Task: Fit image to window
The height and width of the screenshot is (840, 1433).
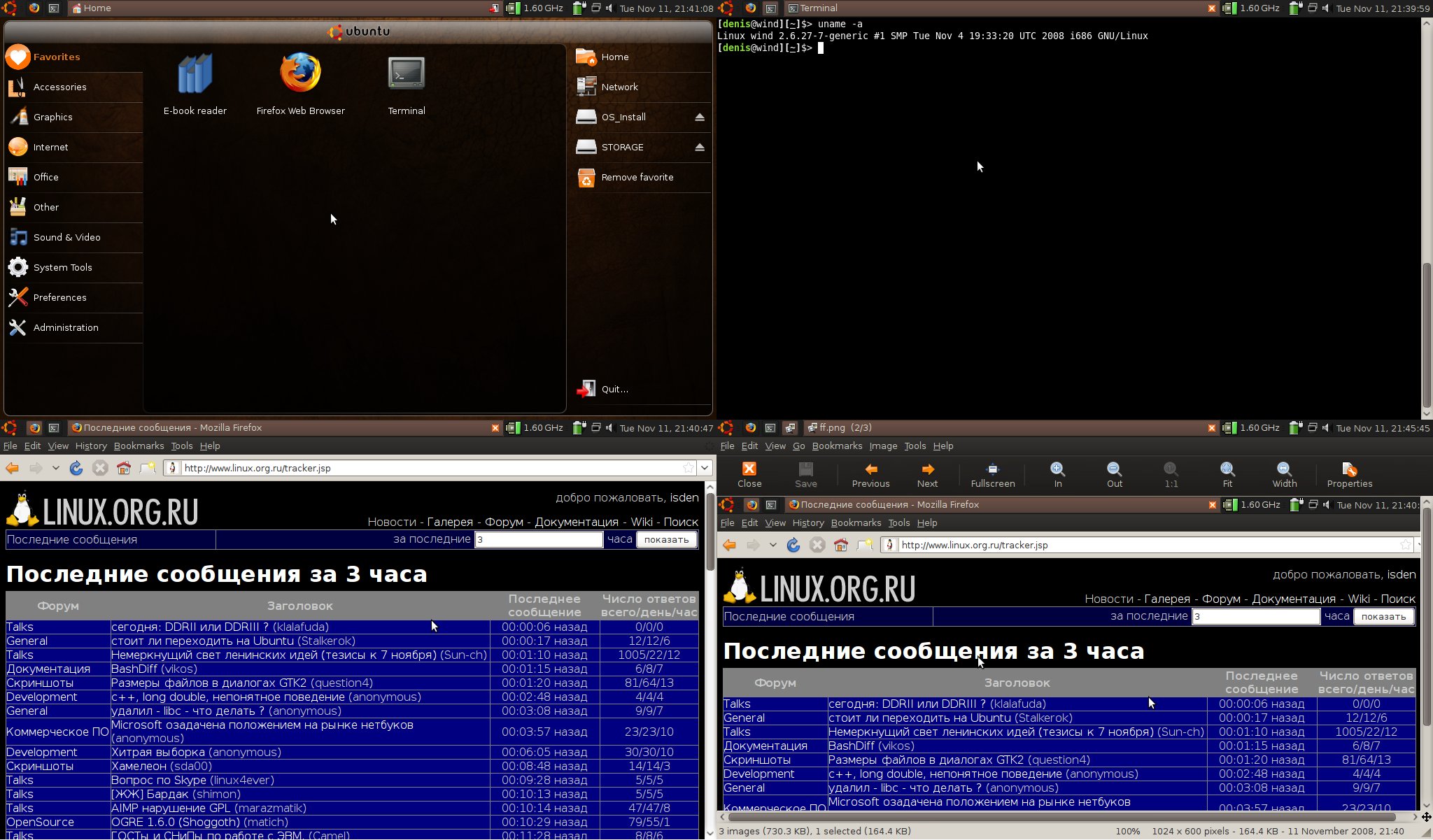Action: (x=1227, y=475)
